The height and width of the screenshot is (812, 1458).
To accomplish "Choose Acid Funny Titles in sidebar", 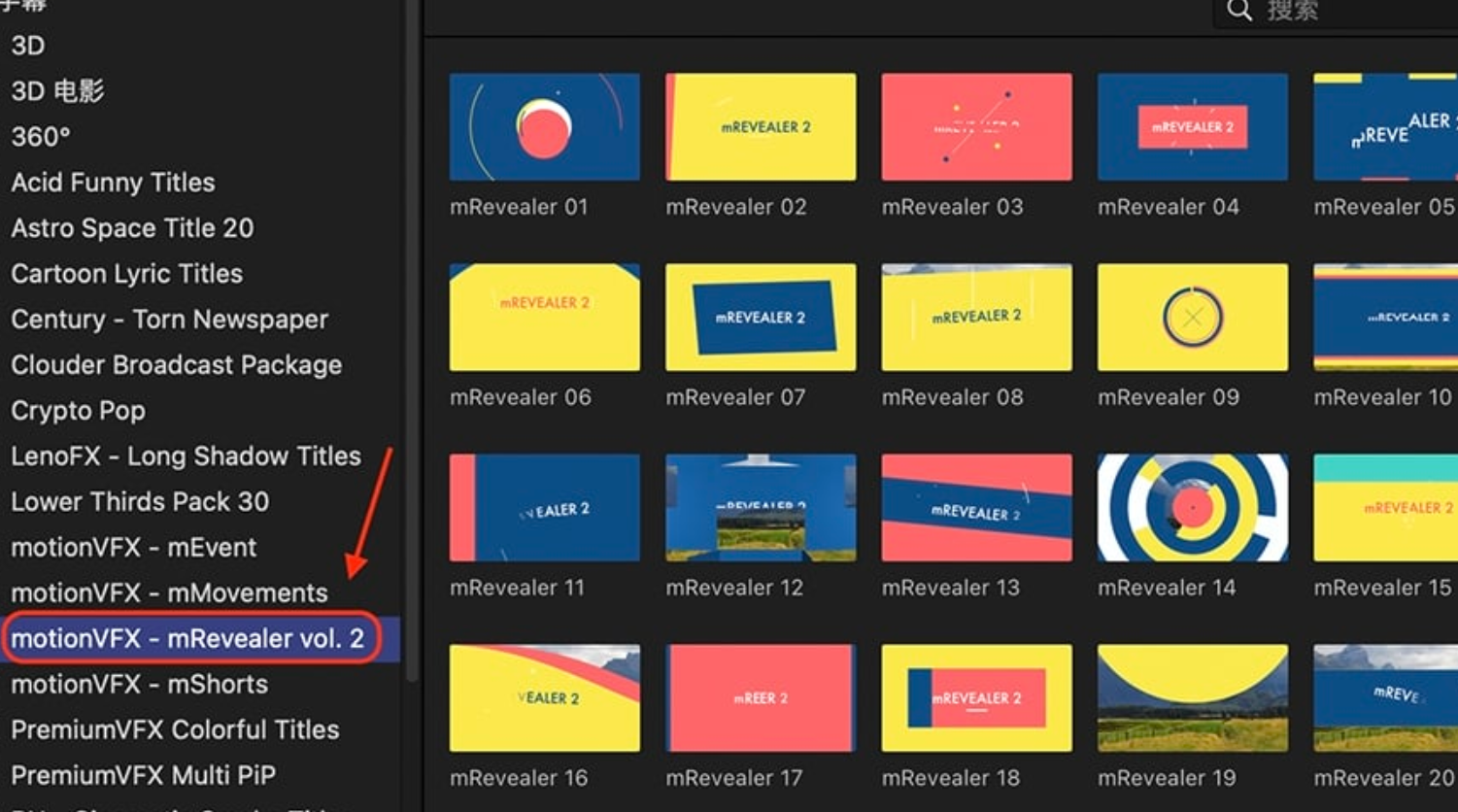I will [113, 183].
